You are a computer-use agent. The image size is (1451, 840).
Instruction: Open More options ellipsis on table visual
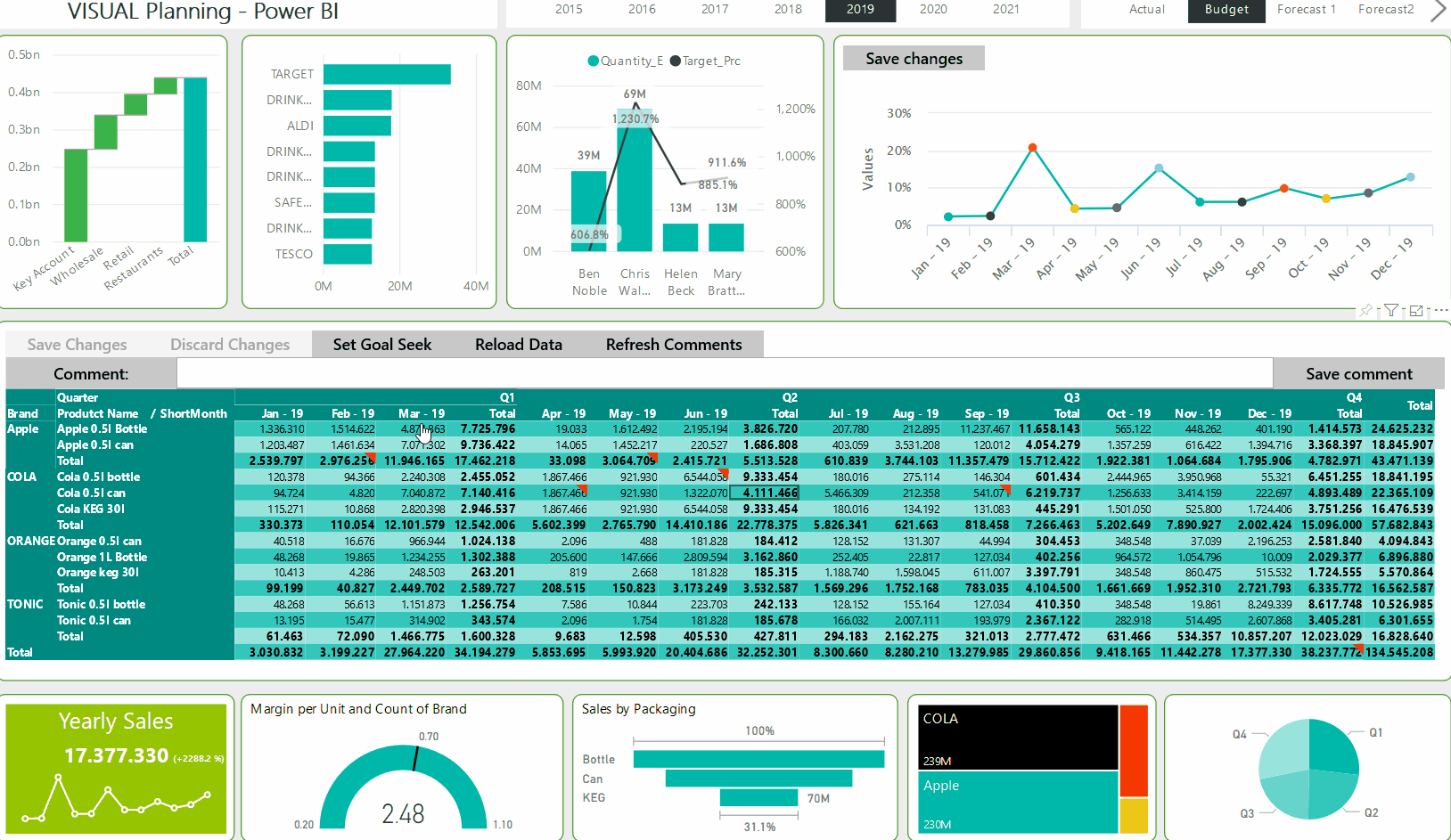[x=1440, y=310]
